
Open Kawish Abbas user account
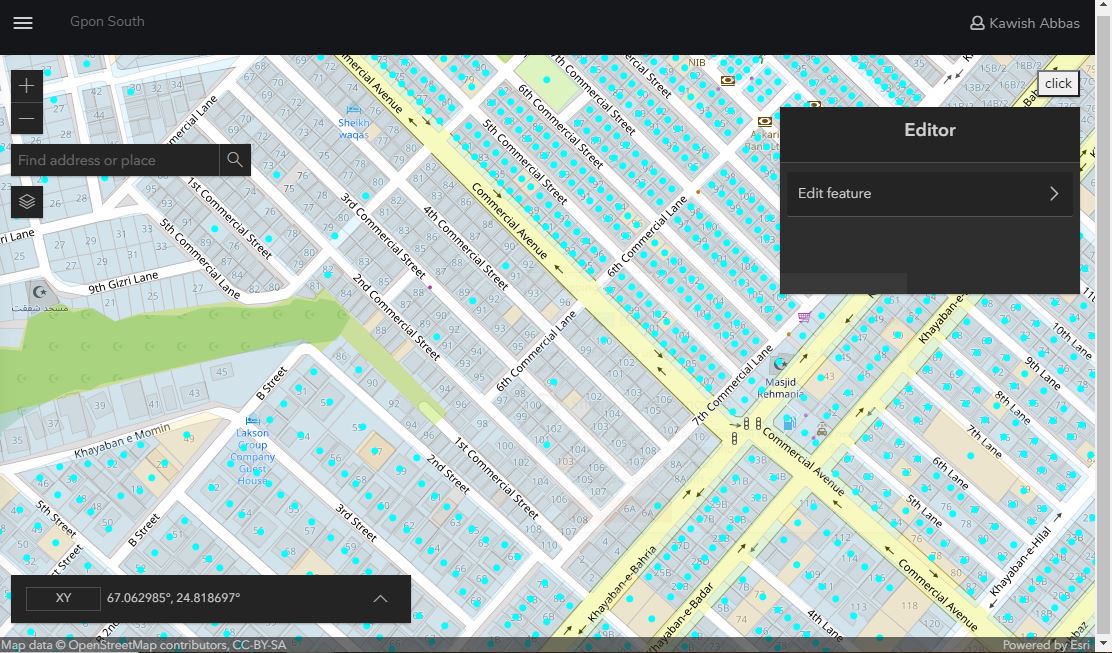[x=1025, y=23]
